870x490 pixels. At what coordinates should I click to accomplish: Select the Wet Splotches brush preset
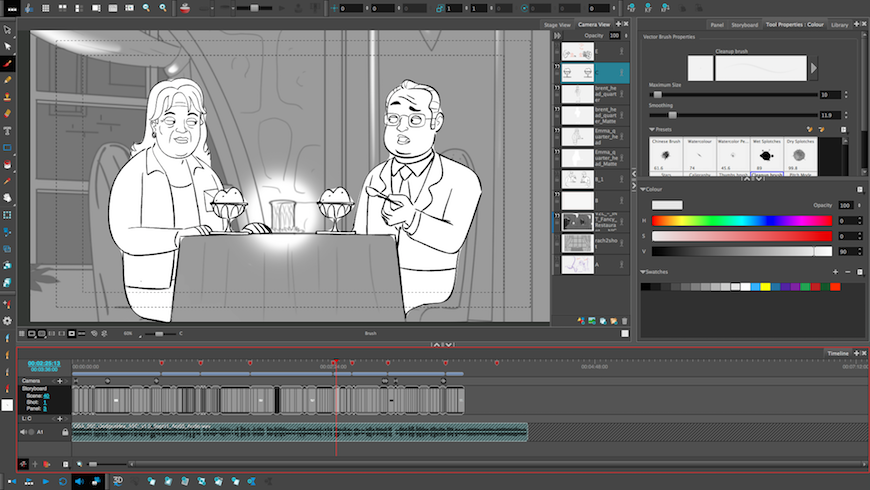766,155
